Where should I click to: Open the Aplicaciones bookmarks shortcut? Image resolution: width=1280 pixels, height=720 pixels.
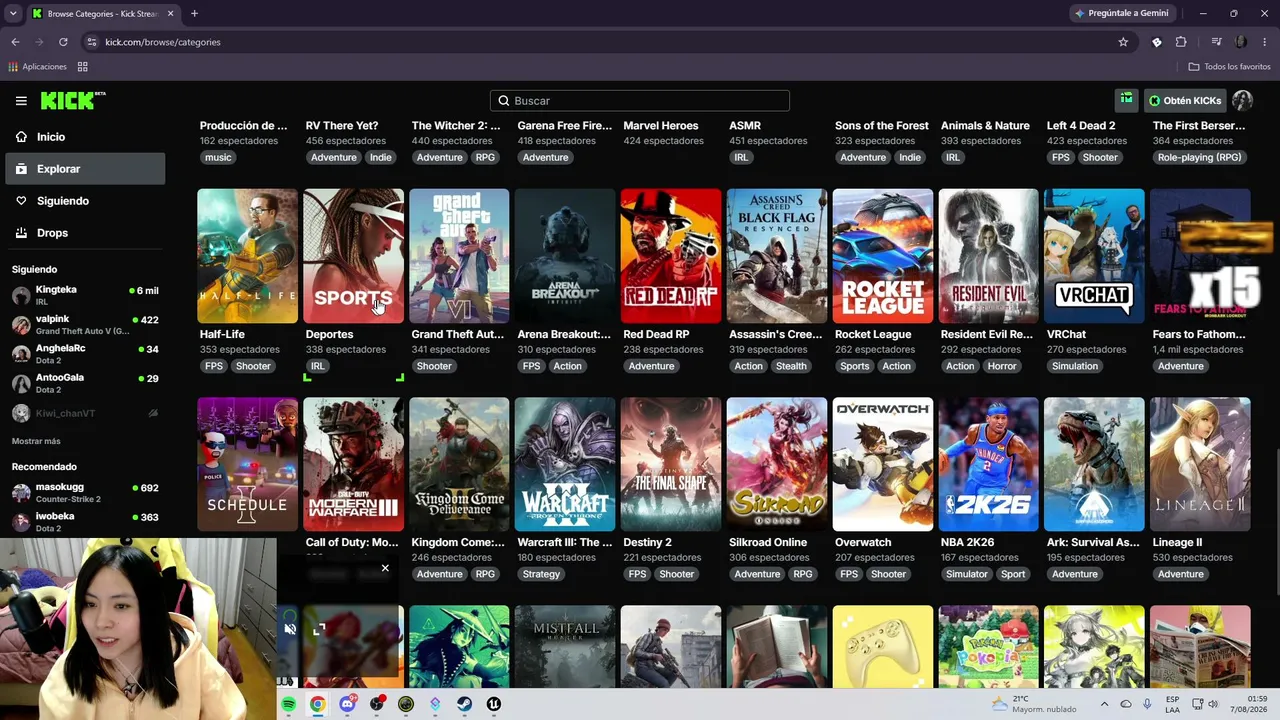37,67
